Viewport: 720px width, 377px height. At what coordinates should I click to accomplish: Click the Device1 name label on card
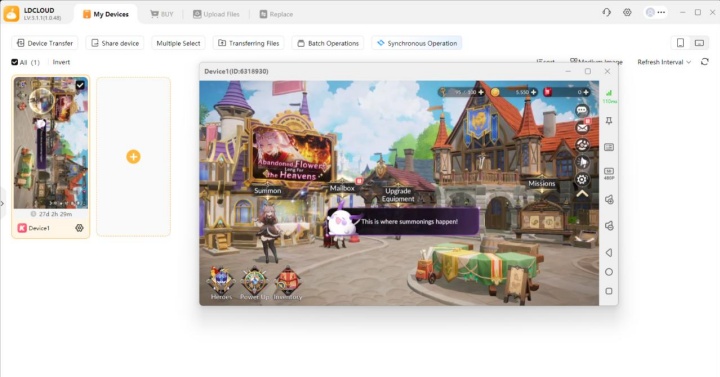[x=39, y=228]
